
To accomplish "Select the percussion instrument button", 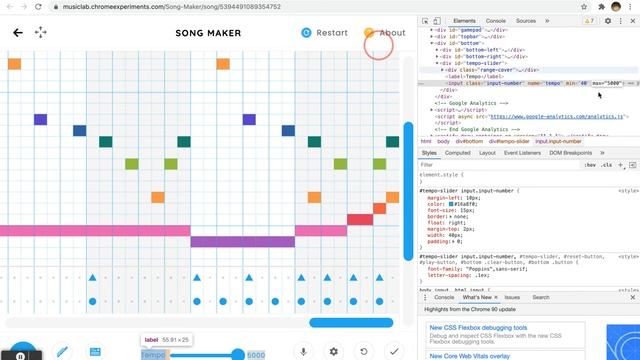I will pyautogui.click(x=95, y=351).
